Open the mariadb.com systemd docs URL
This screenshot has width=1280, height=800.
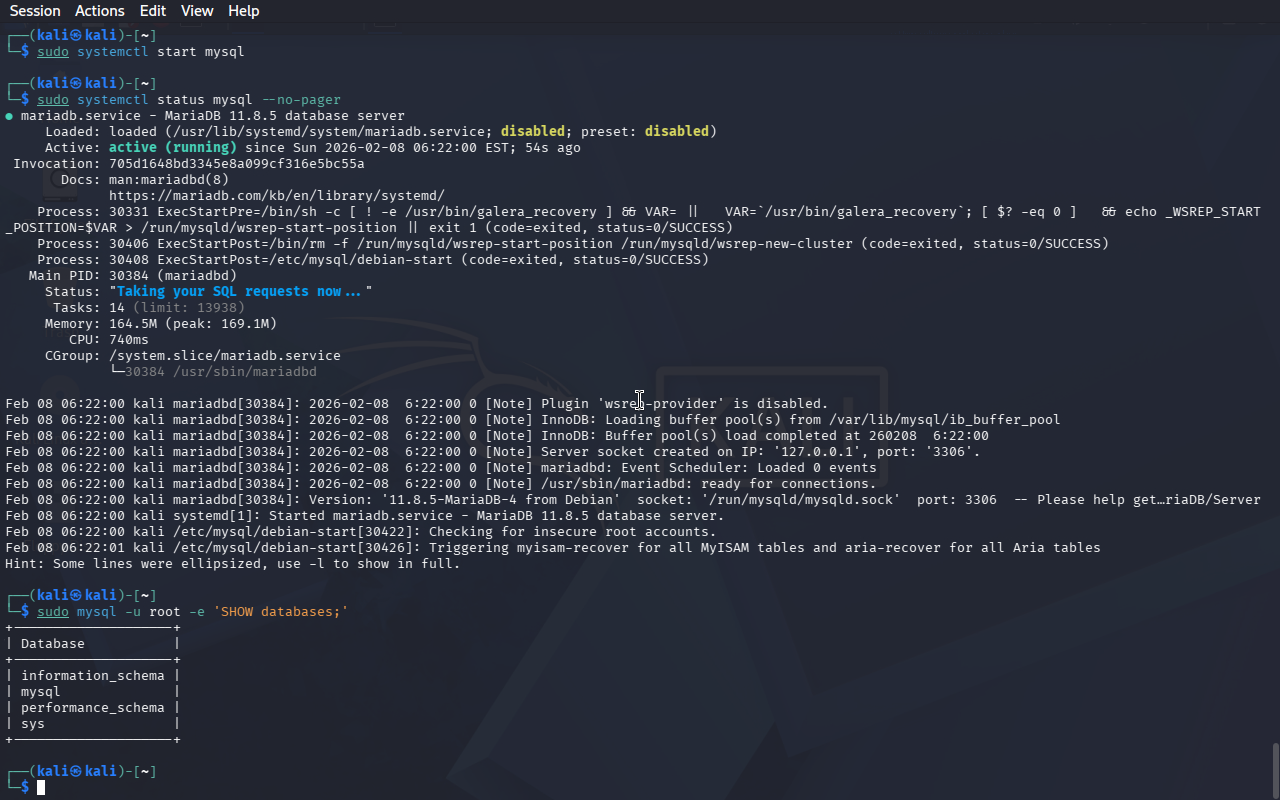[276, 196]
